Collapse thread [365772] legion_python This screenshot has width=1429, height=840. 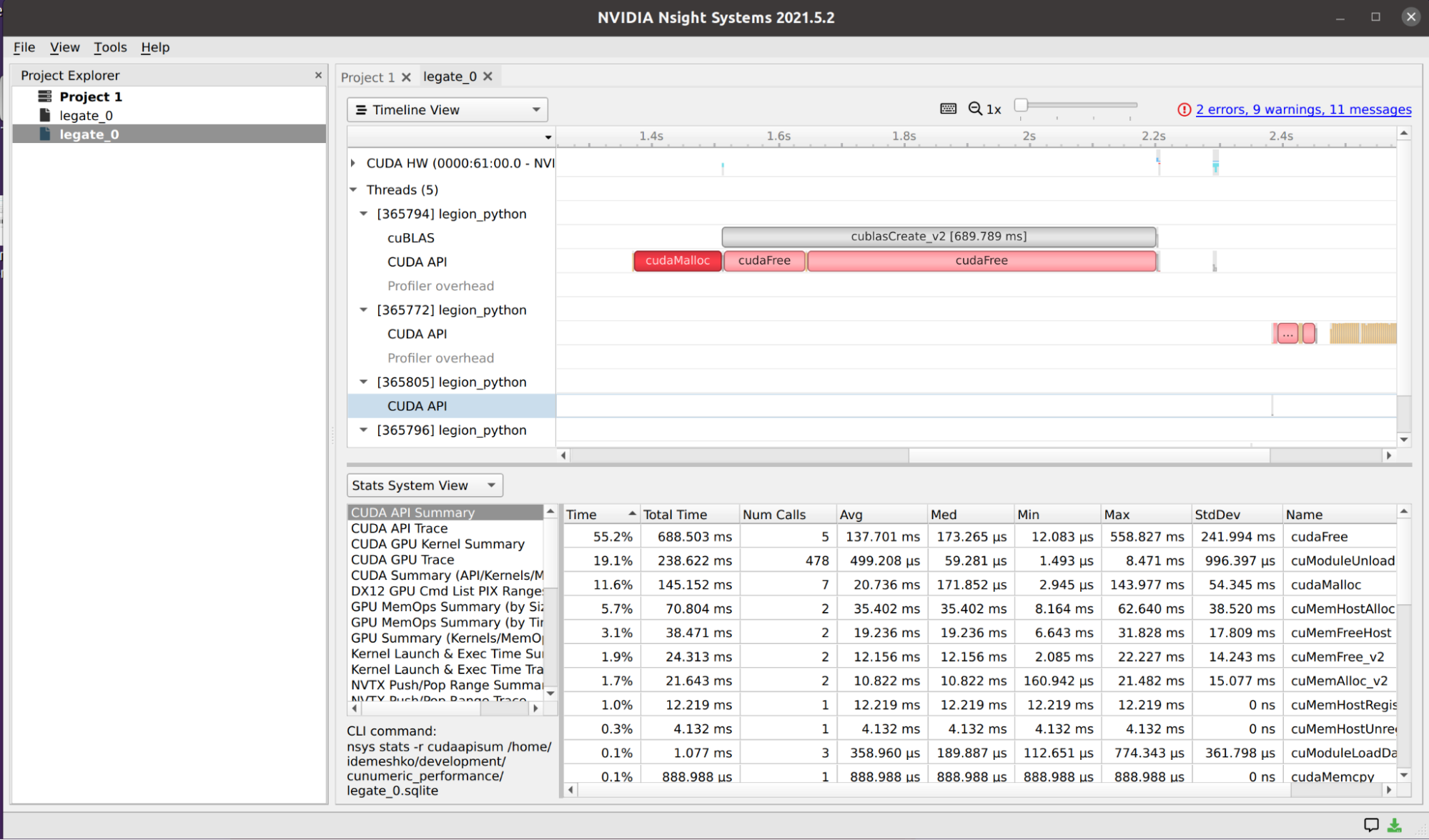pos(363,310)
